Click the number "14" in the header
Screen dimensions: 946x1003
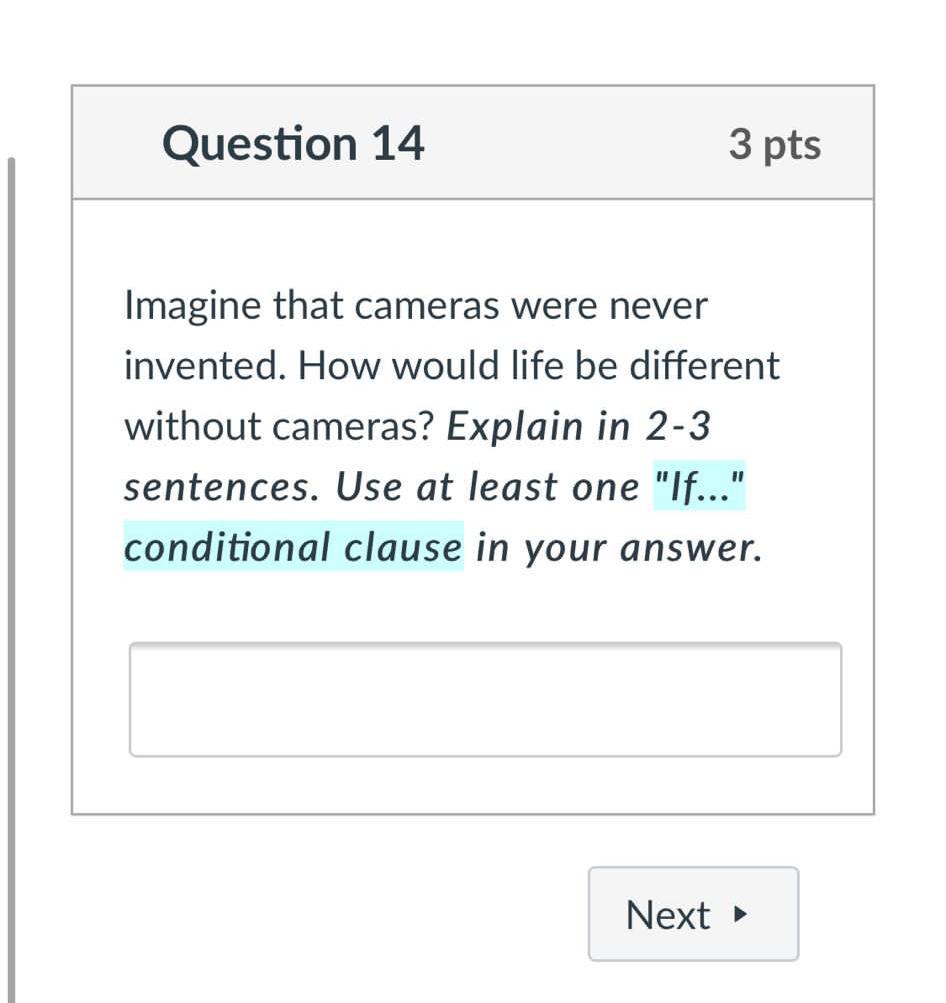tap(398, 144)
